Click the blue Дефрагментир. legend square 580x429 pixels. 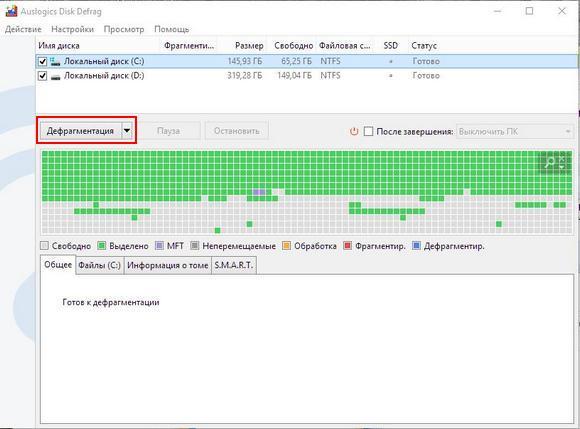click(417, 246)
